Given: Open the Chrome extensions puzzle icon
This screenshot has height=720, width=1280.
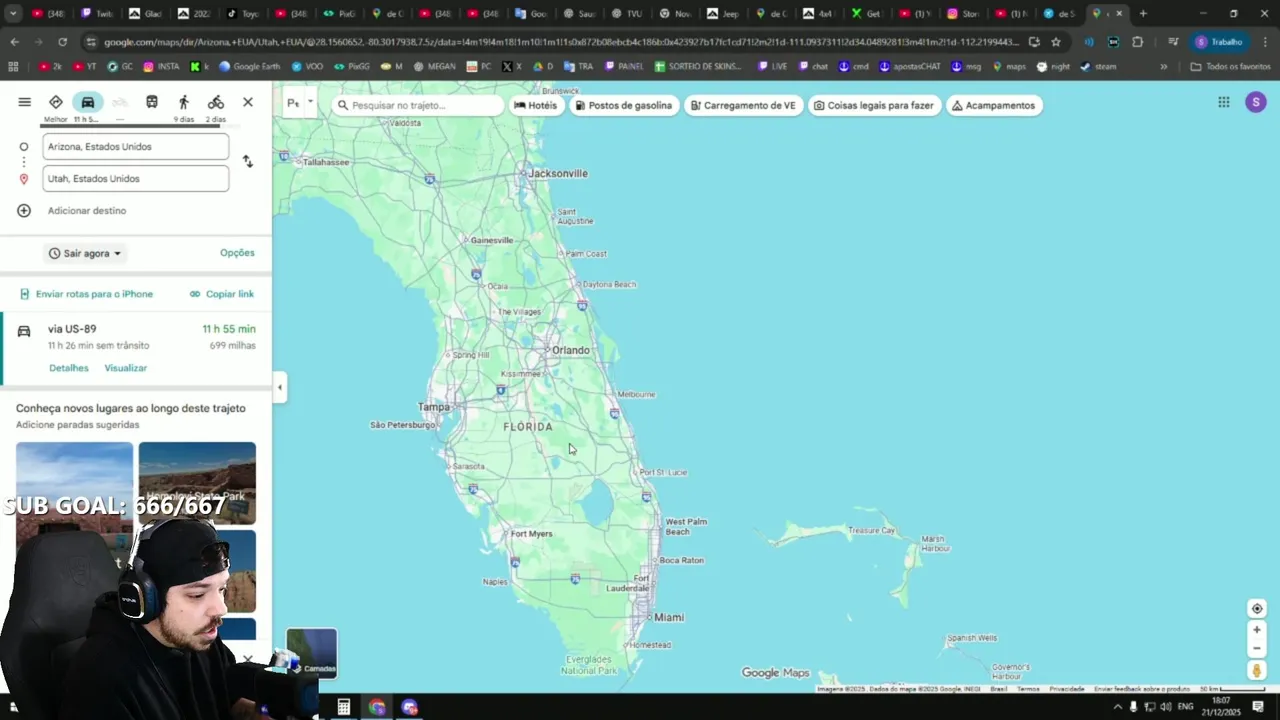Looking at the screenshot, I should [x=1137, y=42].
